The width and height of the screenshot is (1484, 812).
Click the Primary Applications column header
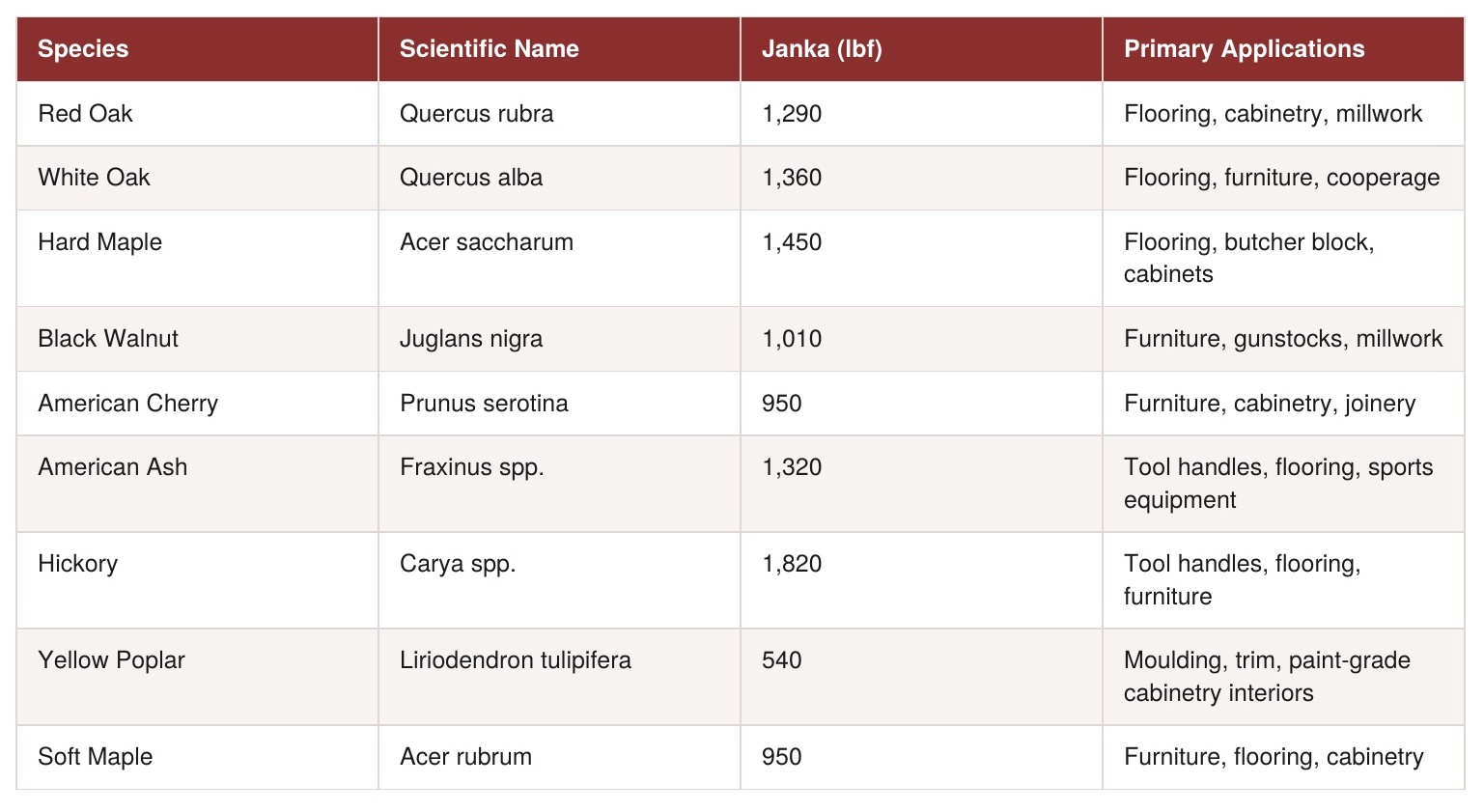[x=1283, y=49]
